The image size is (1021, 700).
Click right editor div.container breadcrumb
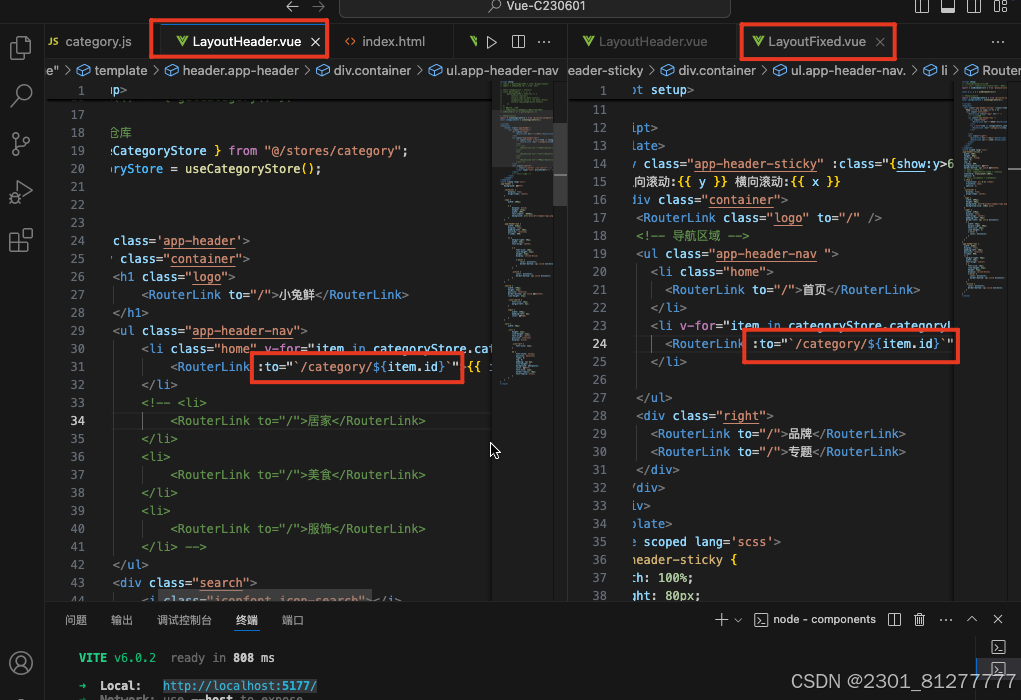click(708, 70)
